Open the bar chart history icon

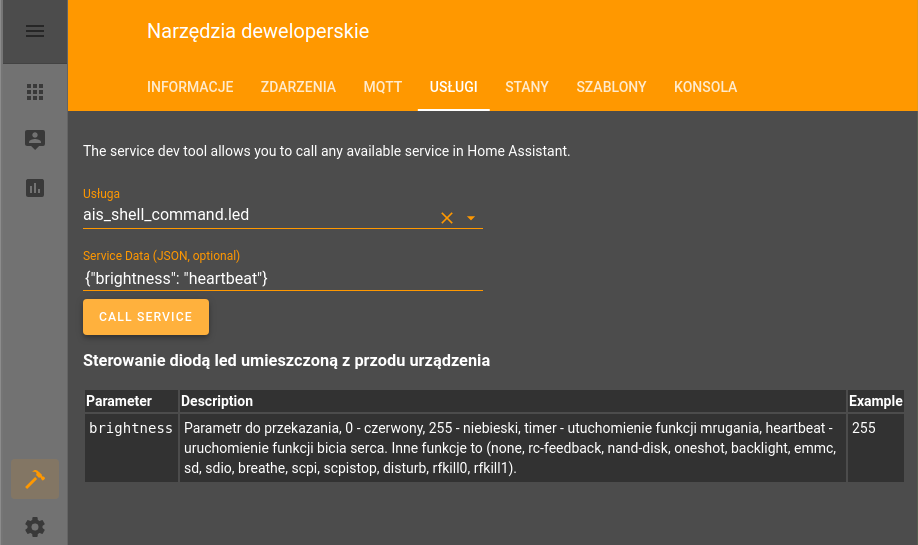(x=35, y=188)
